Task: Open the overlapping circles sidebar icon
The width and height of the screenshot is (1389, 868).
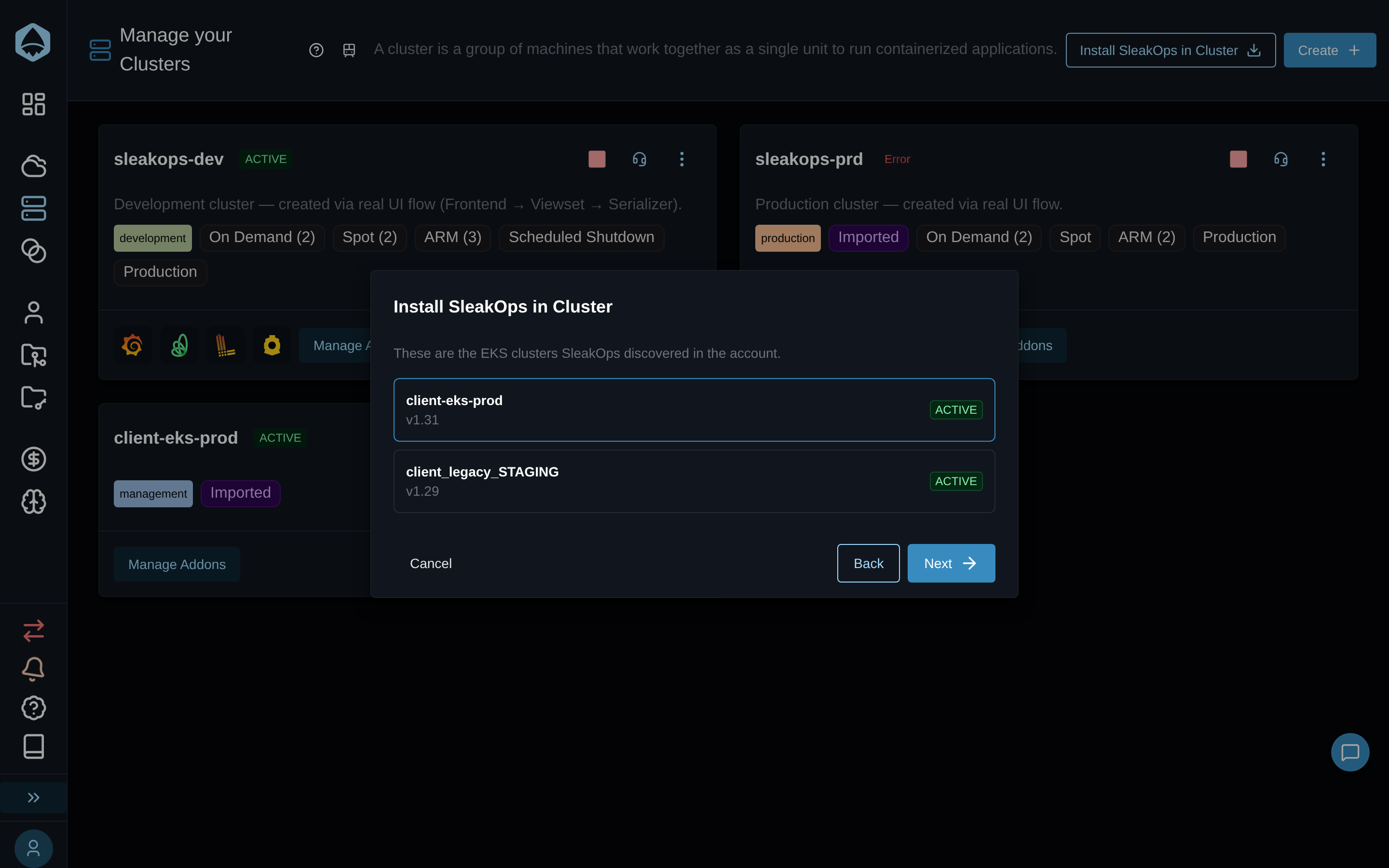Action: pyautogui.click(x=33, y=251)
